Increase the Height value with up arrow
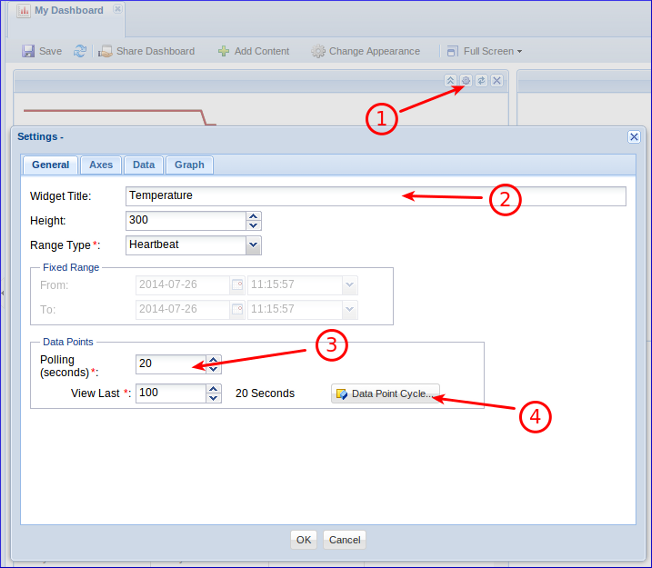652x568 pixels. point(254,215)
